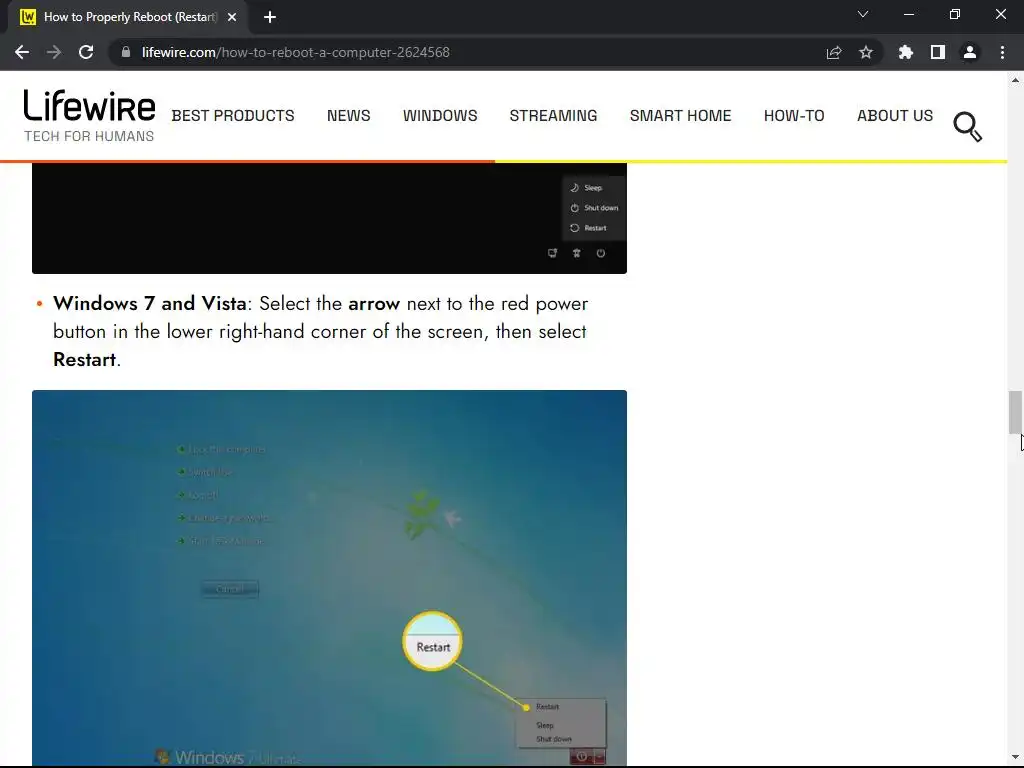Viewport: 1024px width, 768px height.
Task: Toggle the browser side panel icon
Action: 938,52
